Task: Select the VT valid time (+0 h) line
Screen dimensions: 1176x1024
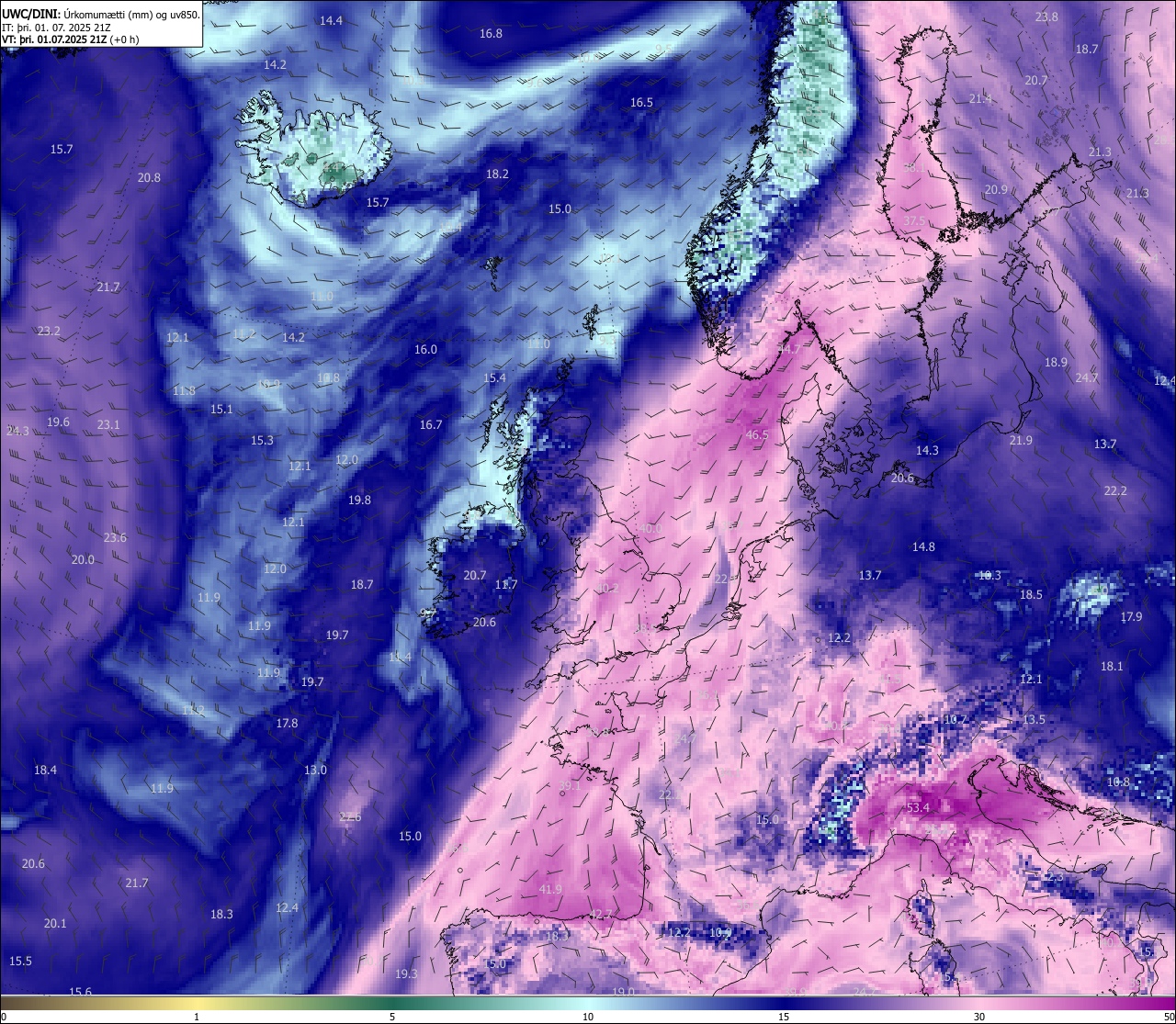Action: (x=71, y=39)
